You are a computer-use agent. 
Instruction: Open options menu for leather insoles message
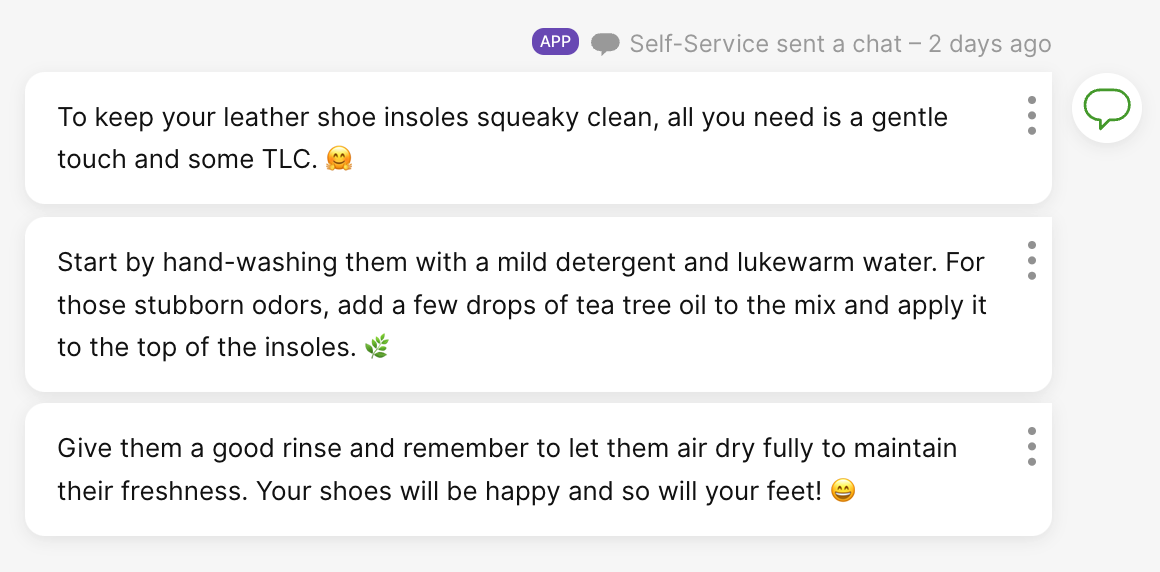pos(1031,115)
